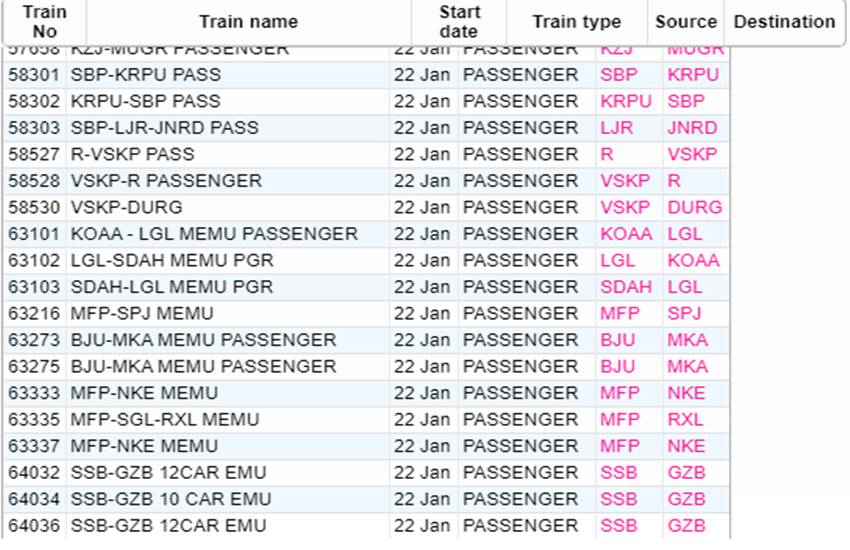Click JNRD destination link in row 58303
The image size is (850, 550).
[692, 128]
